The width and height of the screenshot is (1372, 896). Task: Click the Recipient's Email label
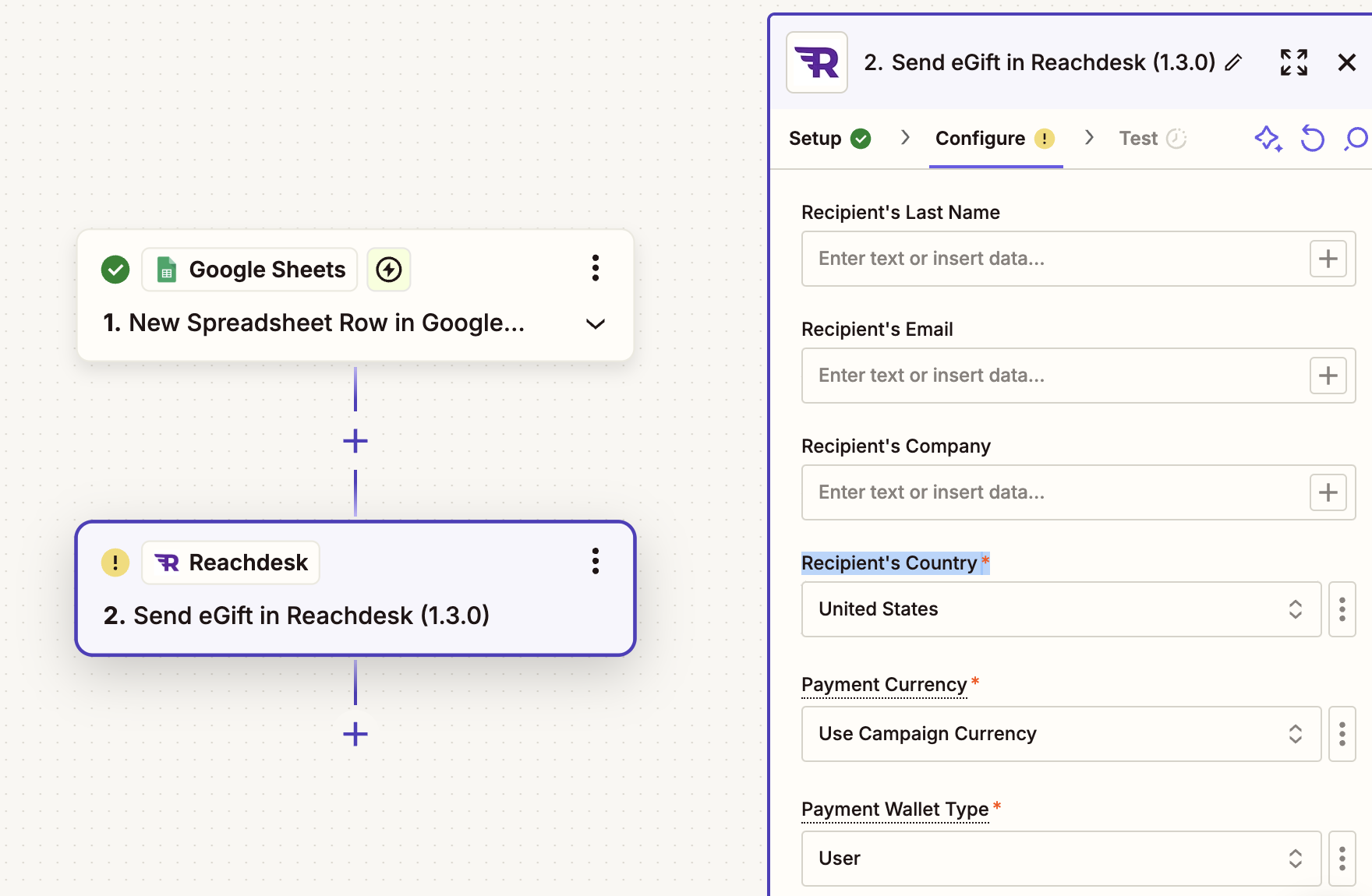(x=877, y=330)
